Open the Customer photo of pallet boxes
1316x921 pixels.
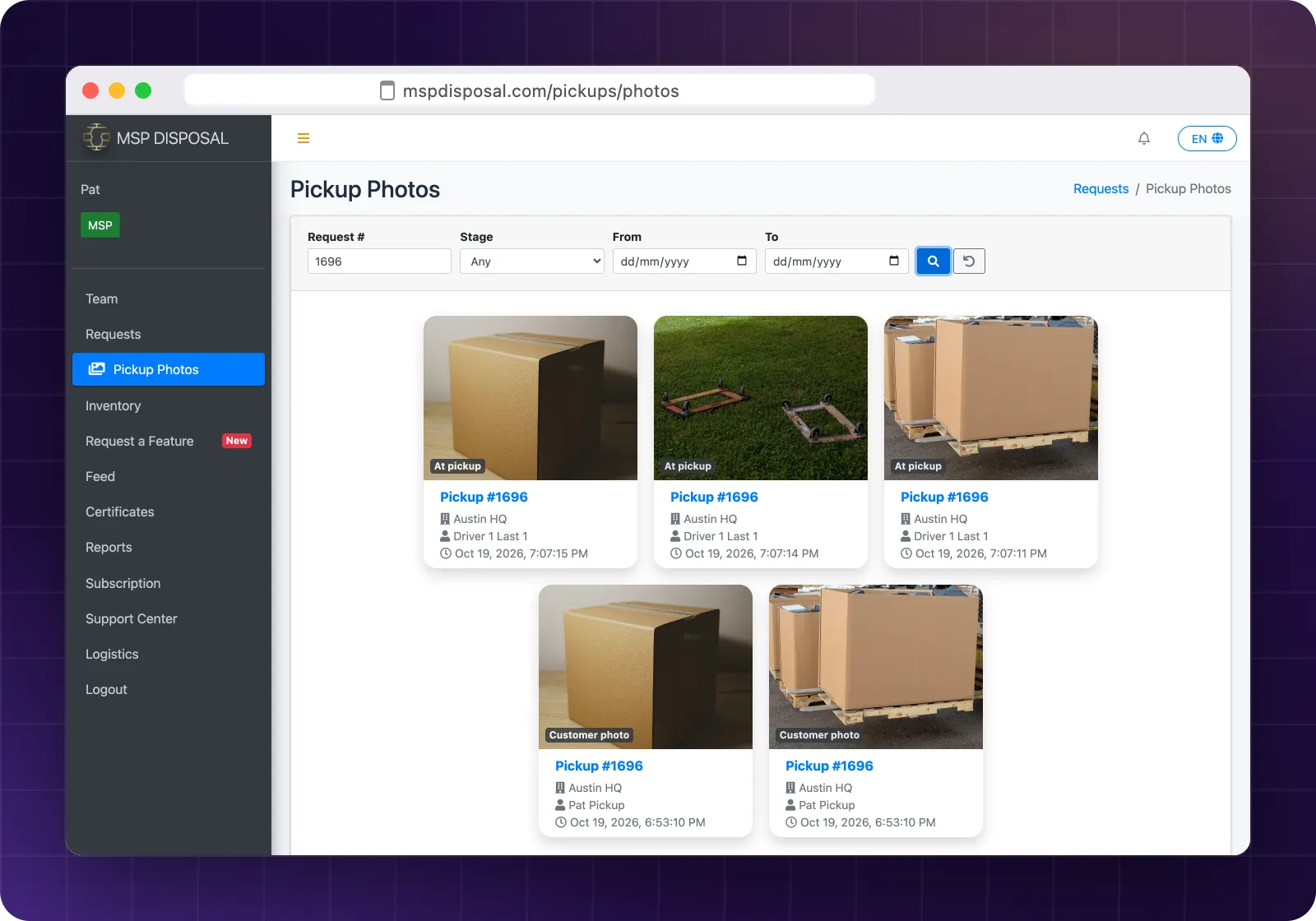pos(876,667)
